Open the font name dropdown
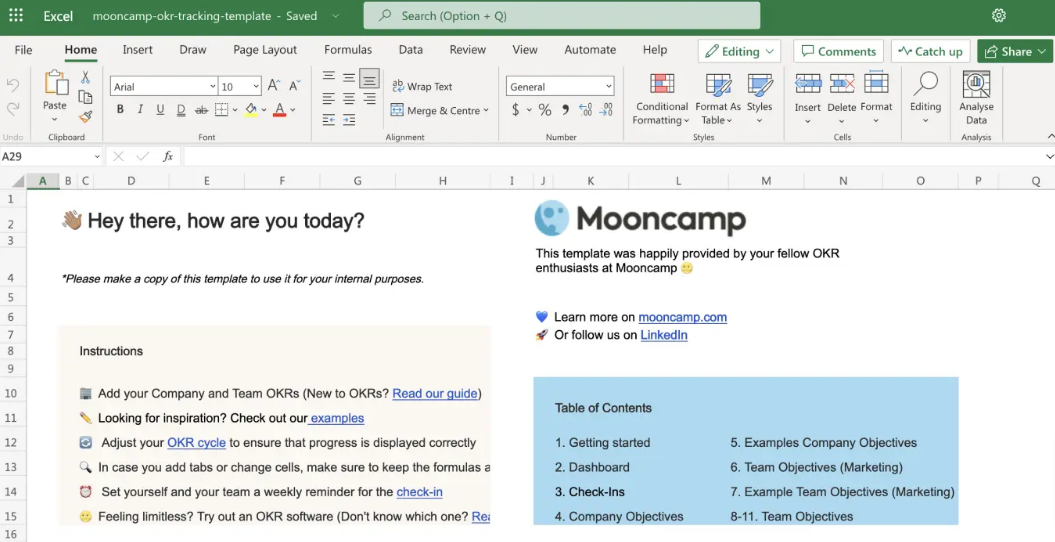Viewport: 1055px width, 542px height. (213, 86)
